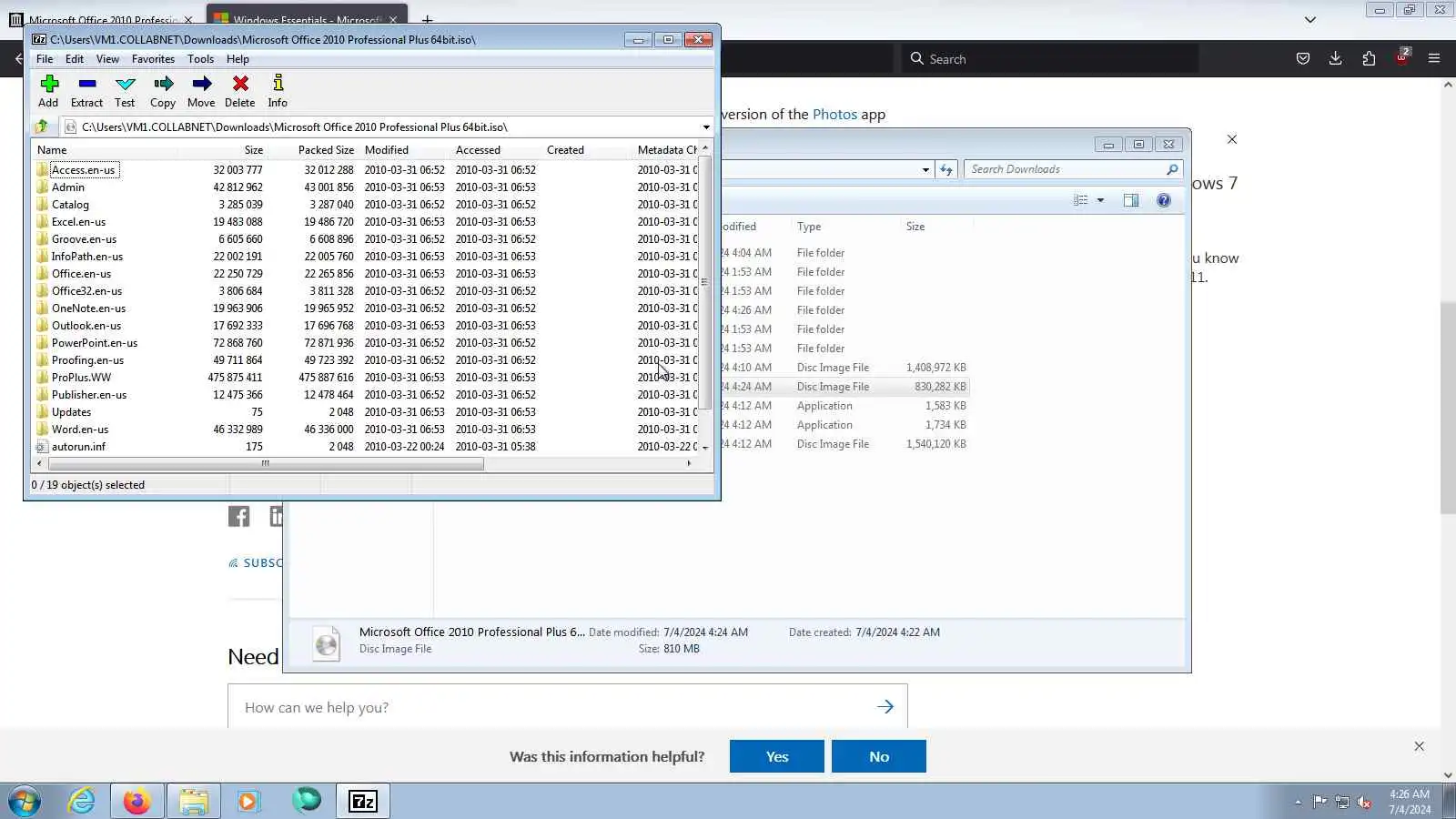Select the Word.en-us folder in 7-Zip

pos(80,430)
